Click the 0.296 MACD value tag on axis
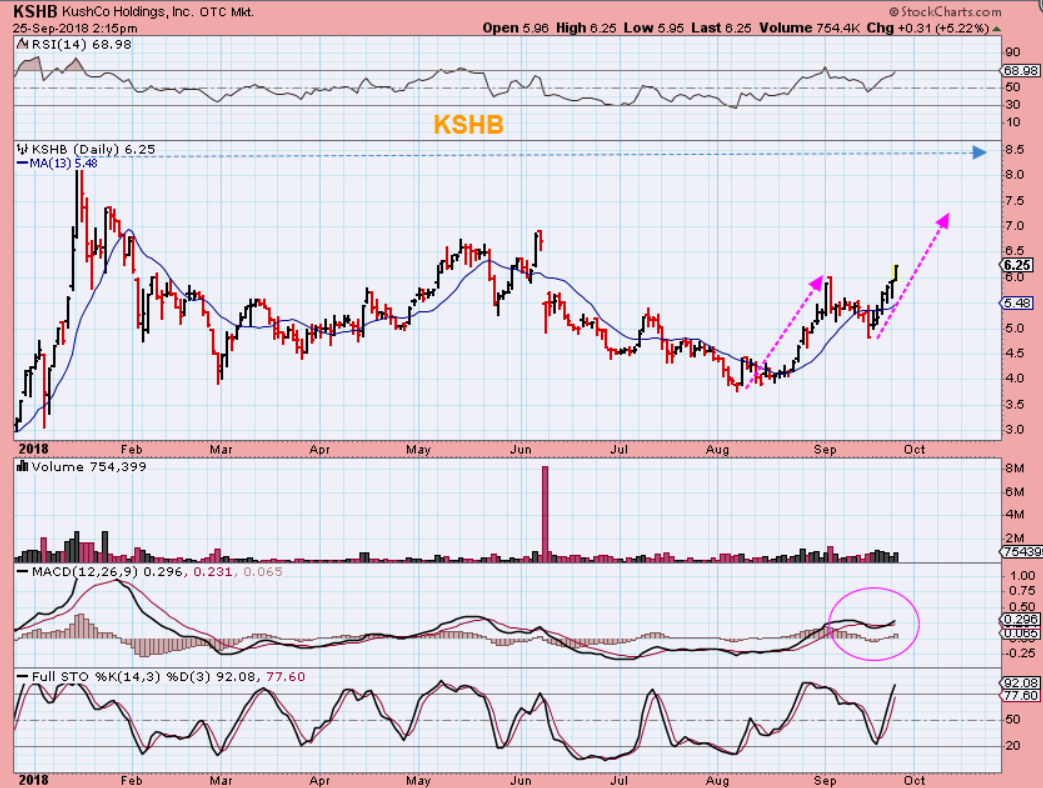The image size is (1043, 788). (x=1020, y=619)
